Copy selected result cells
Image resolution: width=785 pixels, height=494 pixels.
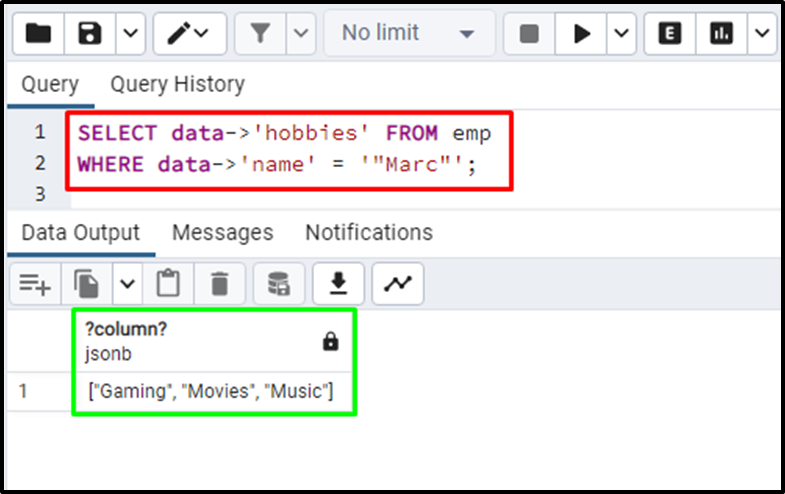pos(87,284)
